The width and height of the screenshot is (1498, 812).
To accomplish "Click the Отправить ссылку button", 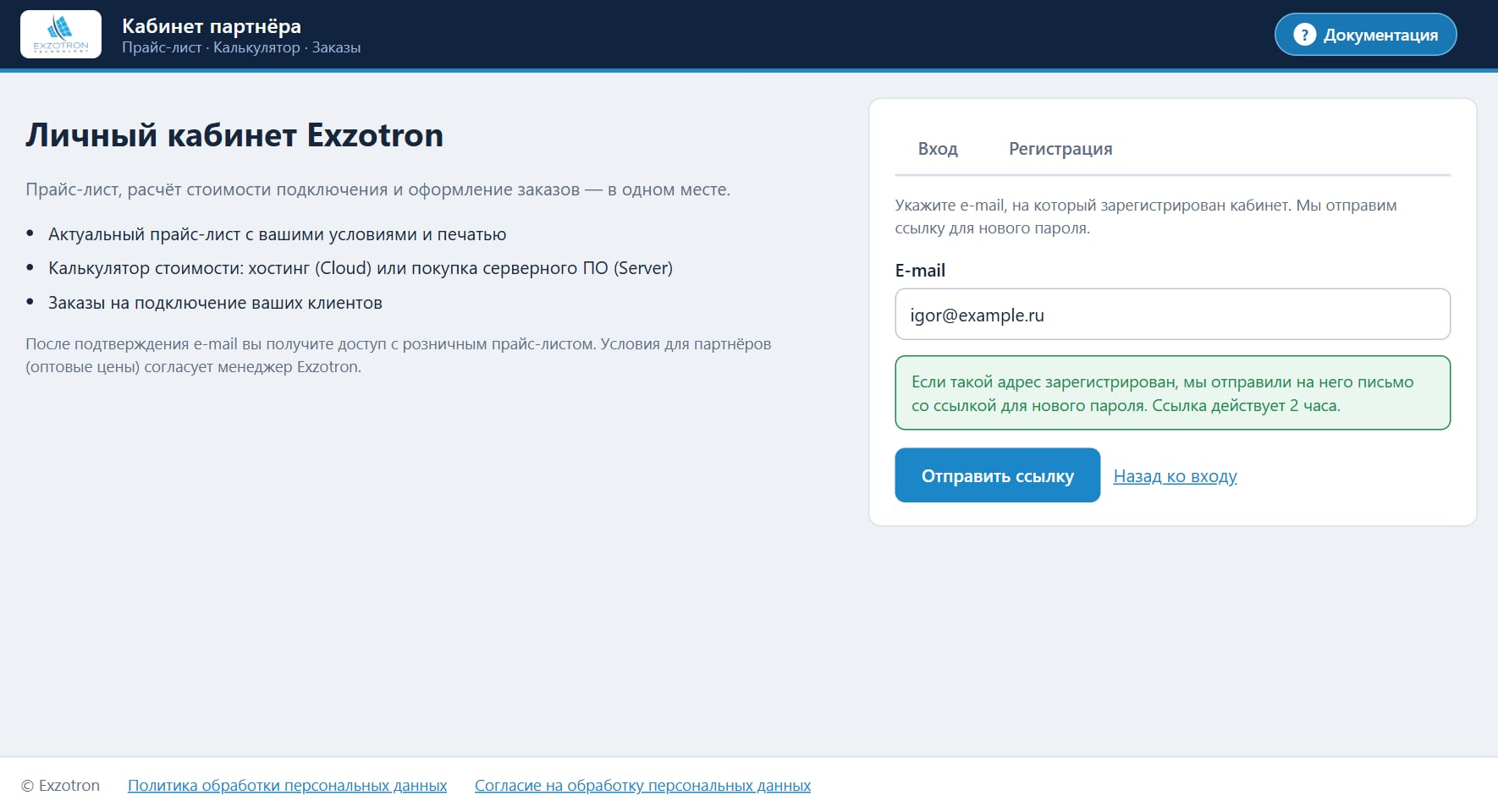I will (x=997, y=475).
